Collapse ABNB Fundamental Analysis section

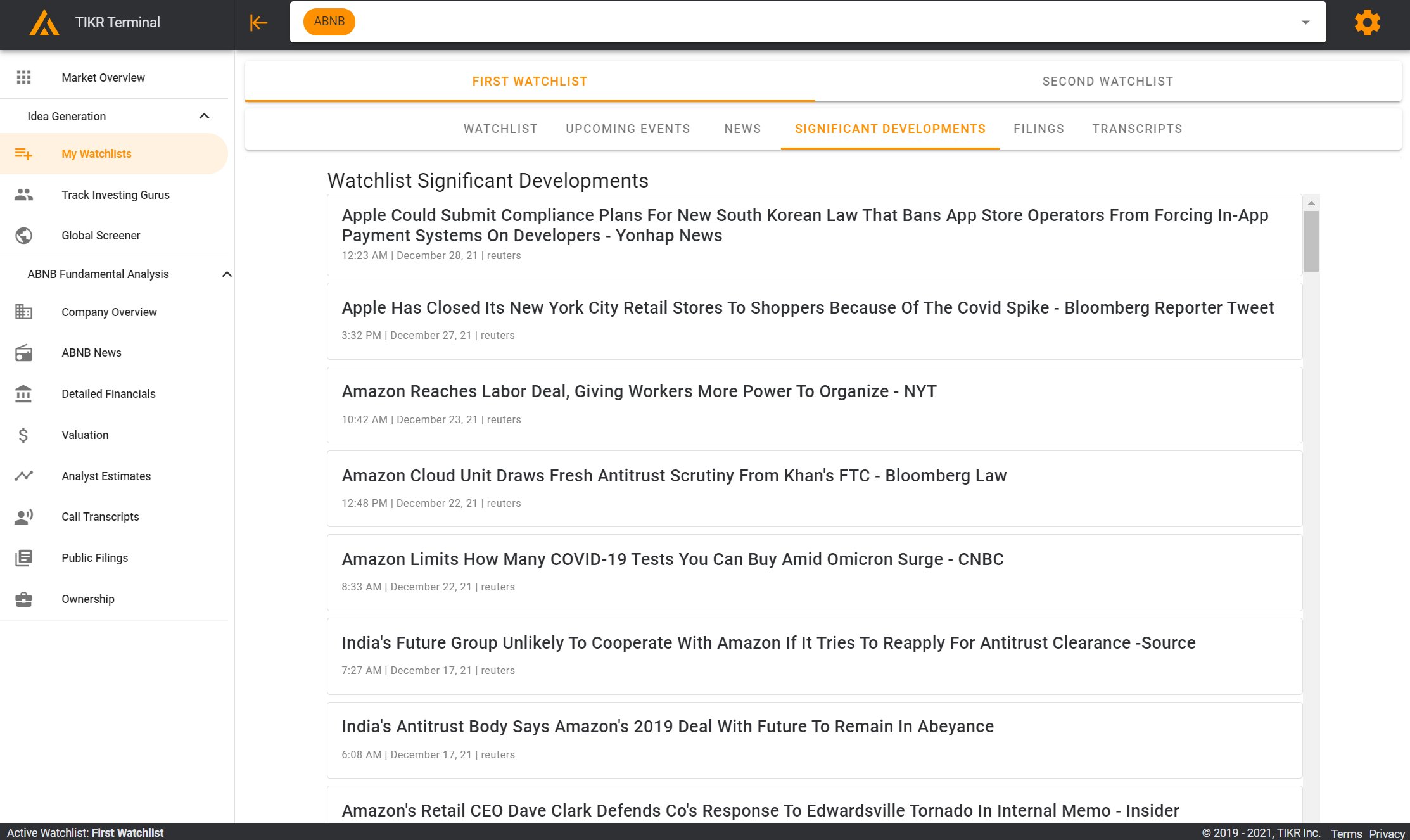pos(227,274)
